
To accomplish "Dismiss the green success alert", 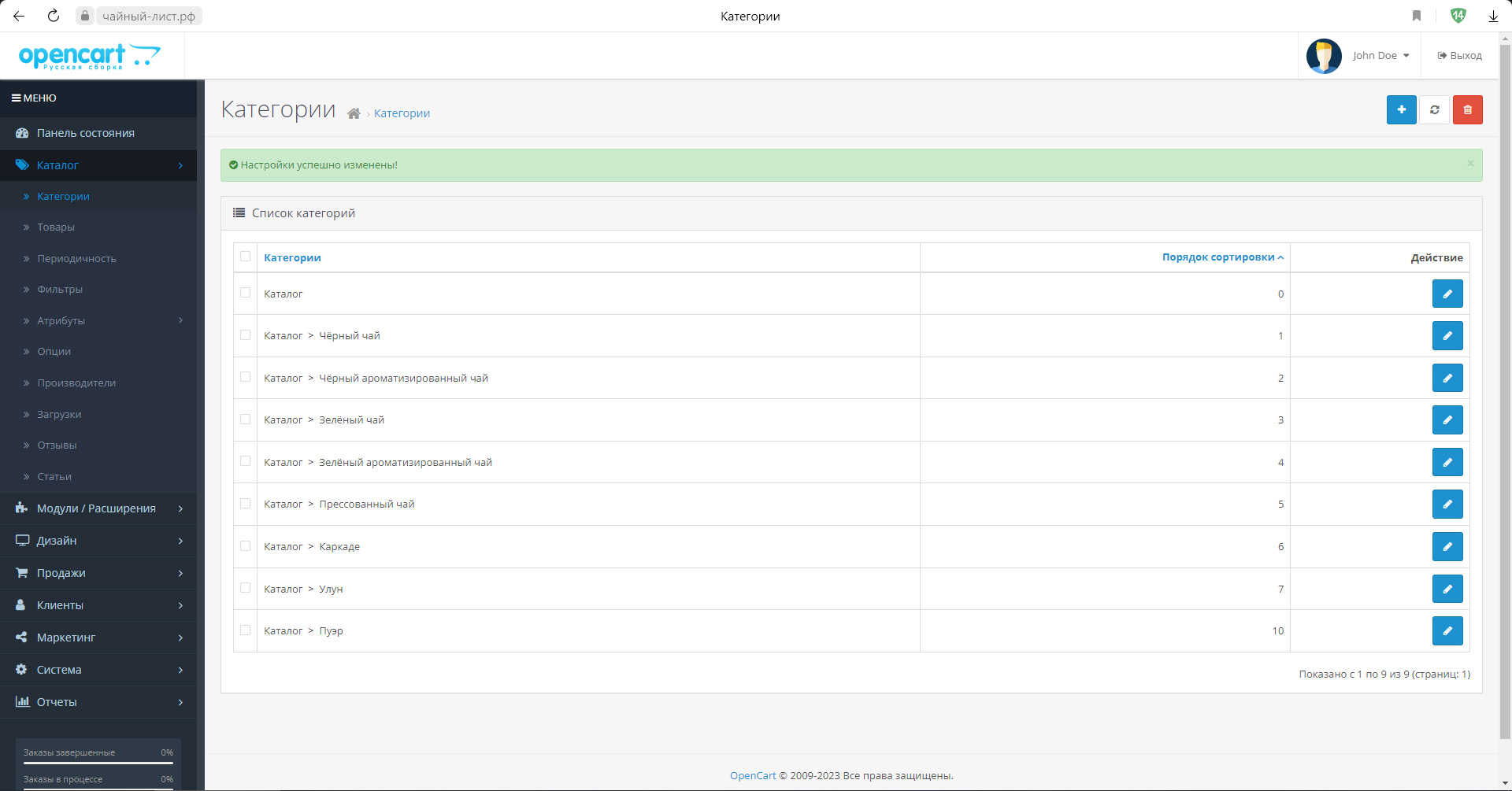I will (1469, 164).
